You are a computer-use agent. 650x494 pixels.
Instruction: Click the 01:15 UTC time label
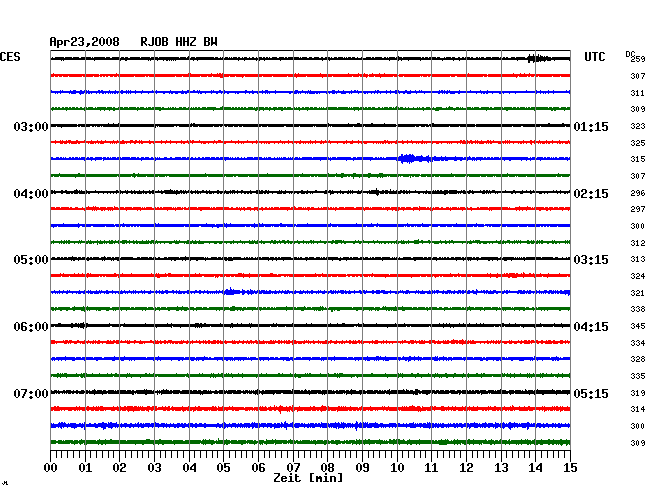pyautogui.click(x=591, y=126)
